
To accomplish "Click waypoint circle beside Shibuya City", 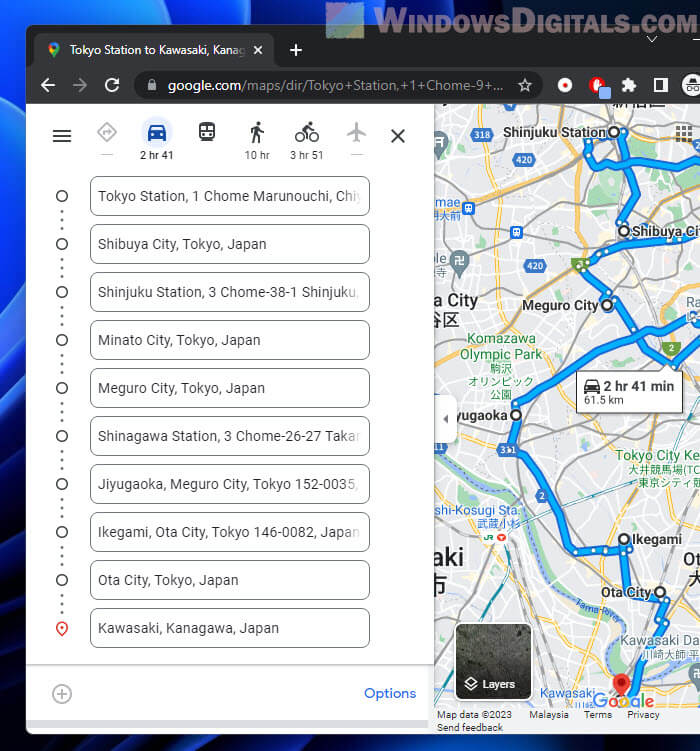I will click(62, 244).
